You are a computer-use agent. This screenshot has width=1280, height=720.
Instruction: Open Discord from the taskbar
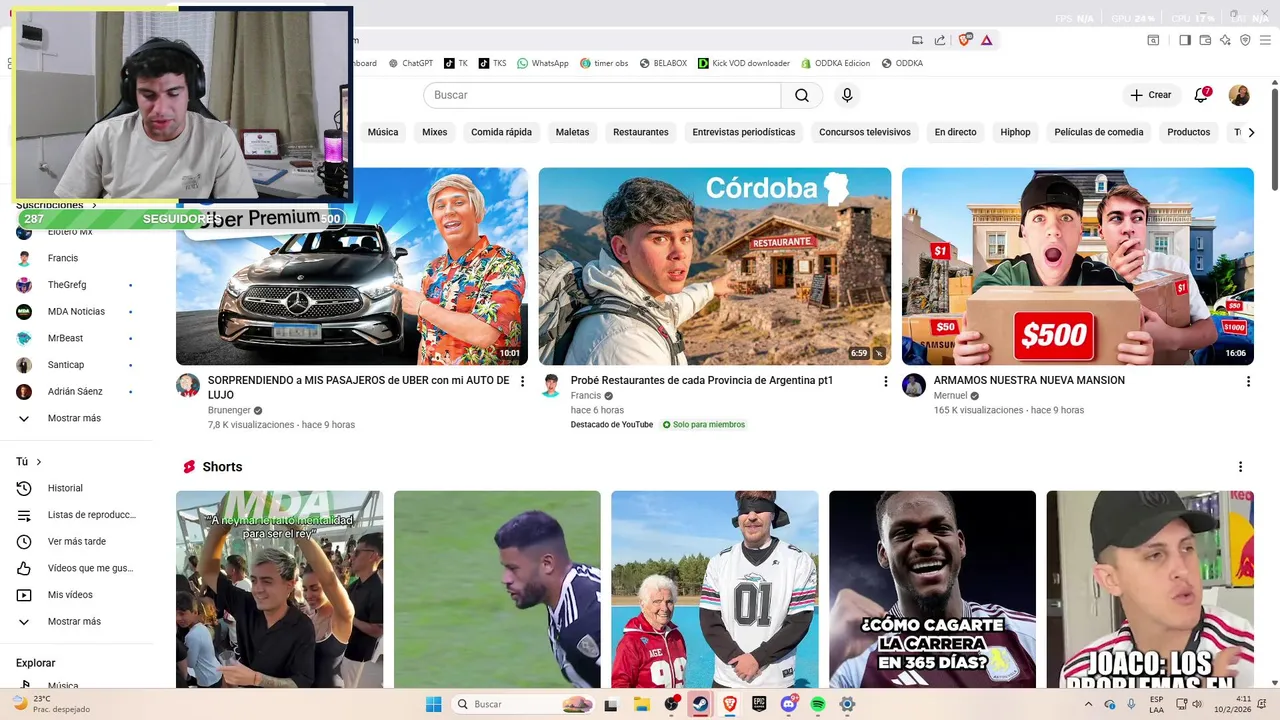789,704
